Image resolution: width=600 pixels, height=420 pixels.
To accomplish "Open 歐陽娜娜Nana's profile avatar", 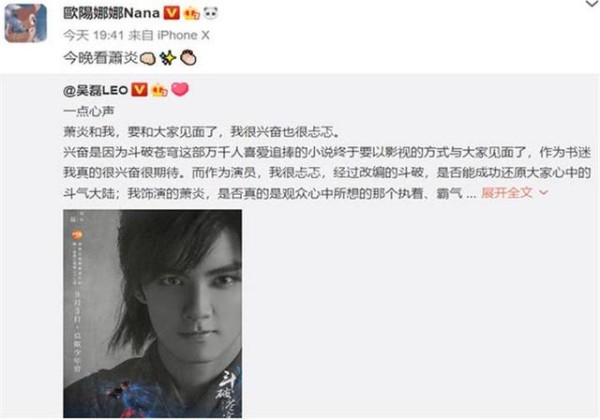I will pyautogui.click(x=26, y=23).
